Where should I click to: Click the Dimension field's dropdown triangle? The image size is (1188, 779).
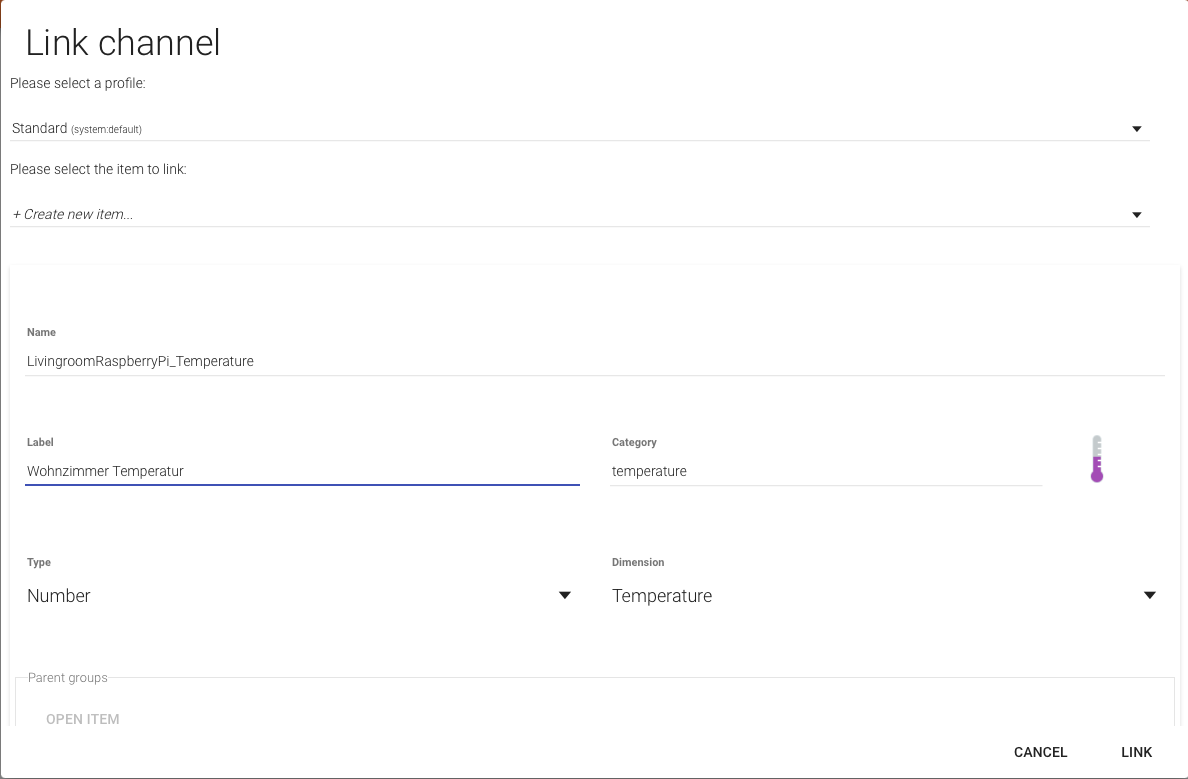click(x=1149, y=596)
